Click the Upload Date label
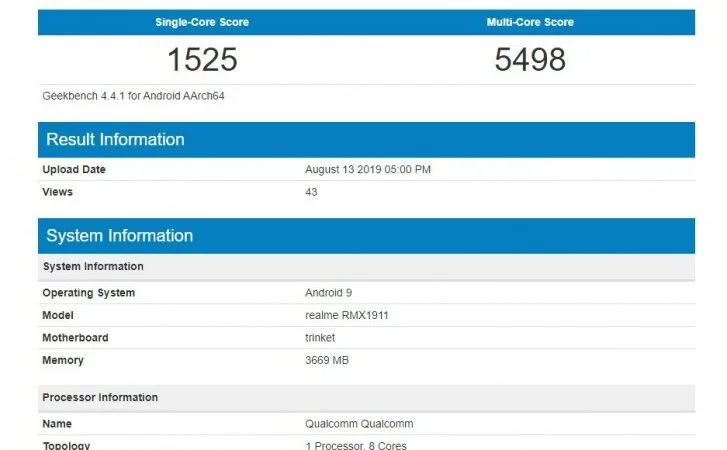The width and height of the screenshot is (727, 450). 74,170
